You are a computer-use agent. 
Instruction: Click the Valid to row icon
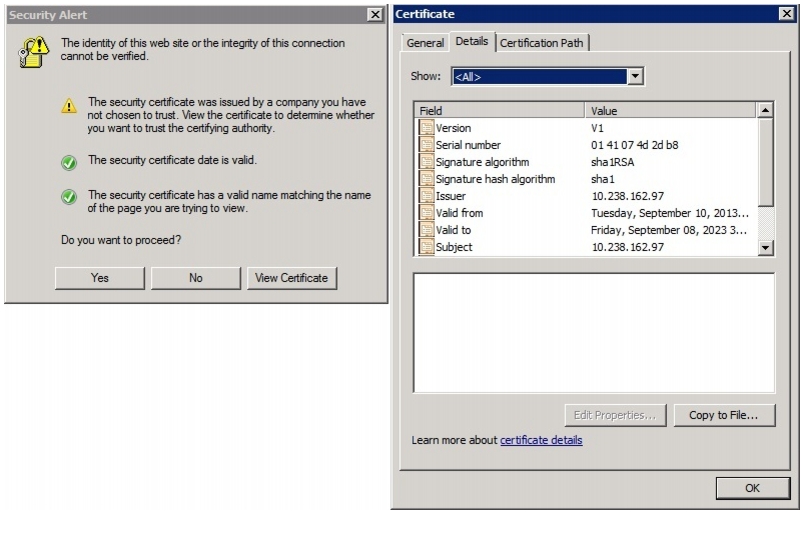(x=426, y=229)
